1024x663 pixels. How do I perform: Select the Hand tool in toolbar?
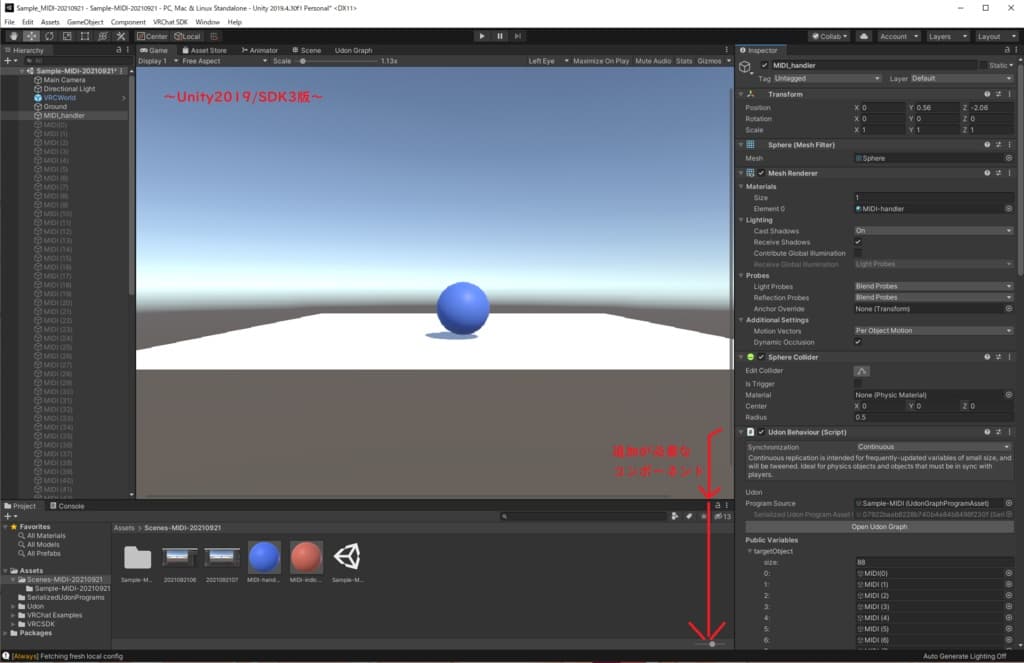tap(12, 36)
